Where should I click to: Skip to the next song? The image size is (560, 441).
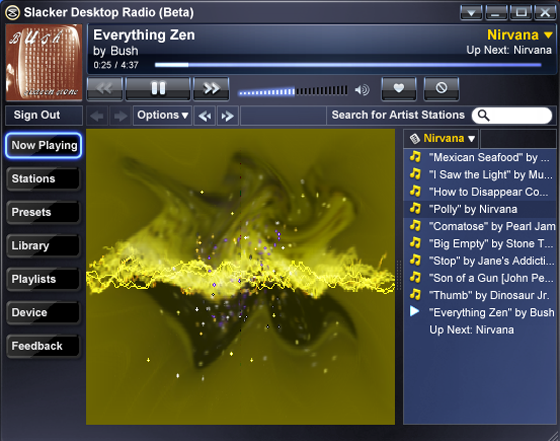click(x=211, y=89)
